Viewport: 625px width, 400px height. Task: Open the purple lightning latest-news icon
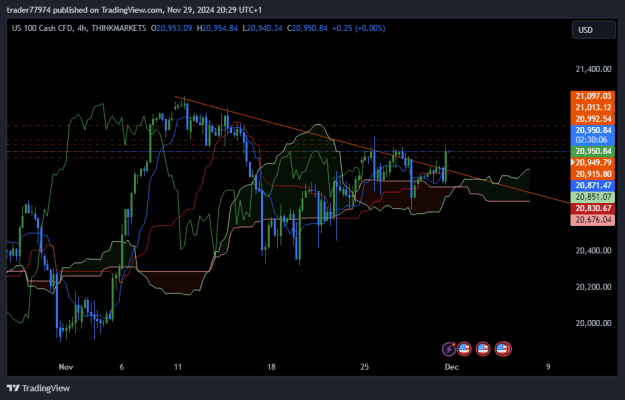coord(449,349)
